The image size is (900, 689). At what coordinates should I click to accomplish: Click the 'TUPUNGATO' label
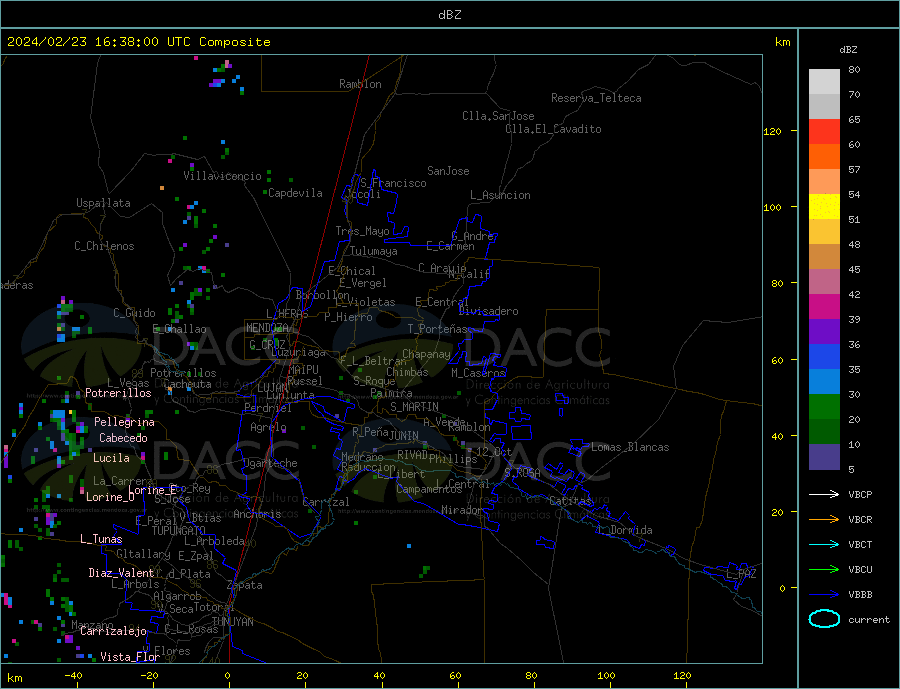point(179,531)
